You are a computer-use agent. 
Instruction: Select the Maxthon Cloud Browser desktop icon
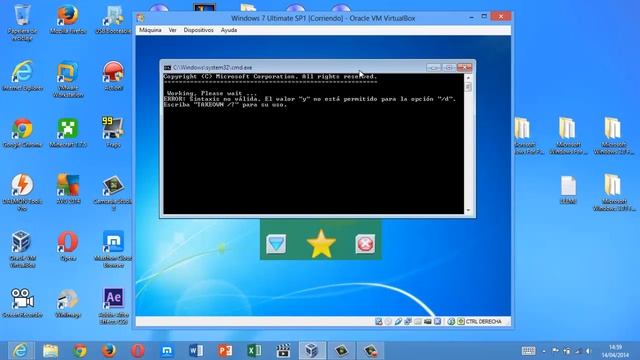pyautogui.click(x=113, y=249)
